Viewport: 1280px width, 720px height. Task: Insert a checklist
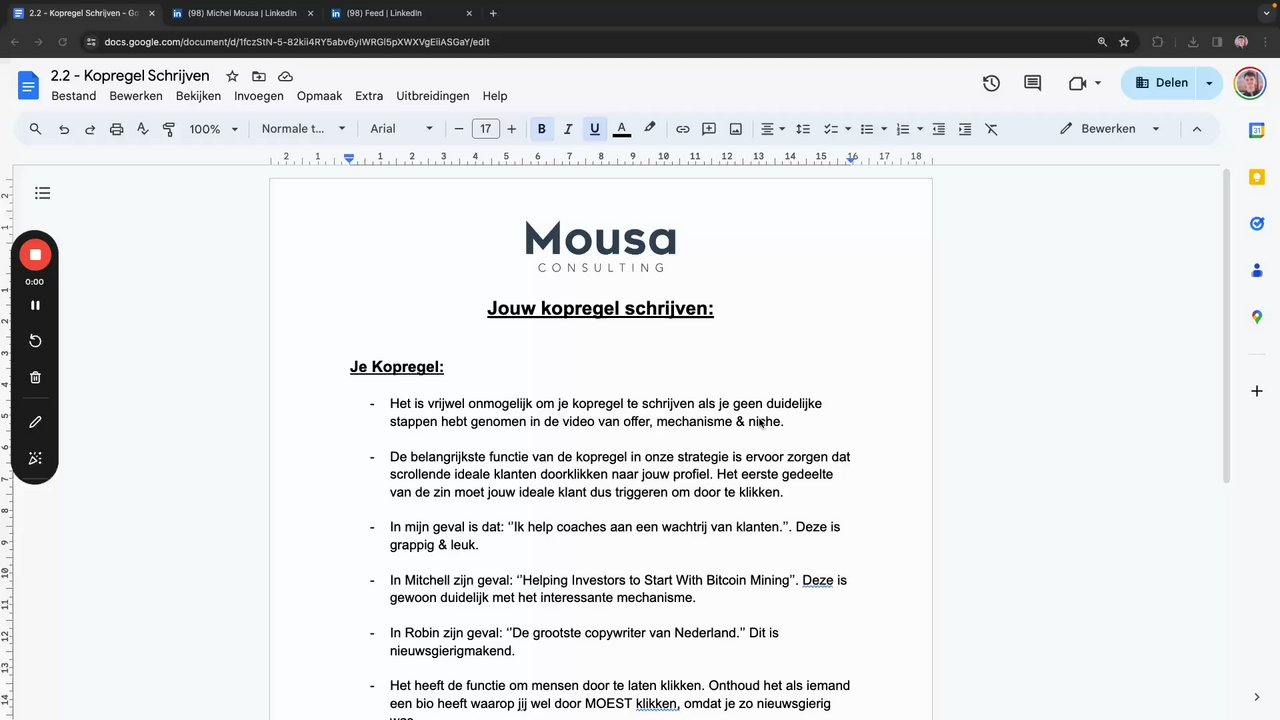pos(830,129)
